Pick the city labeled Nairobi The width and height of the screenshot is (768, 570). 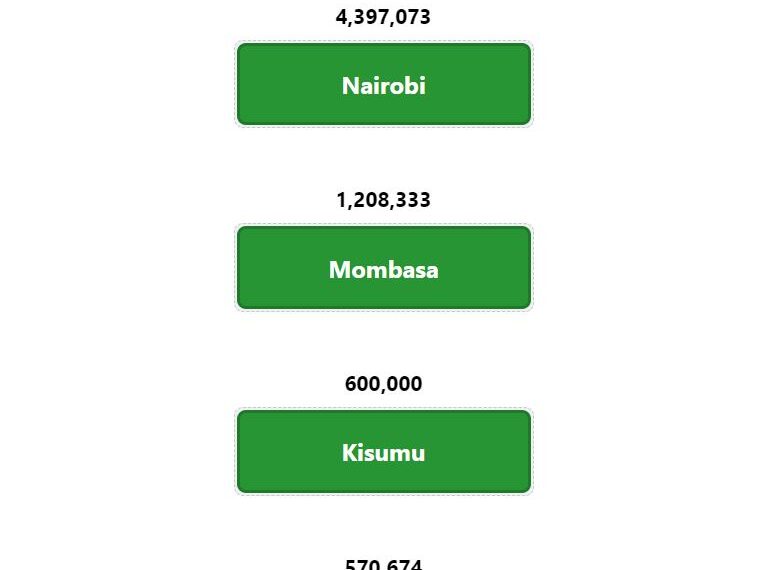pos(384,84)
